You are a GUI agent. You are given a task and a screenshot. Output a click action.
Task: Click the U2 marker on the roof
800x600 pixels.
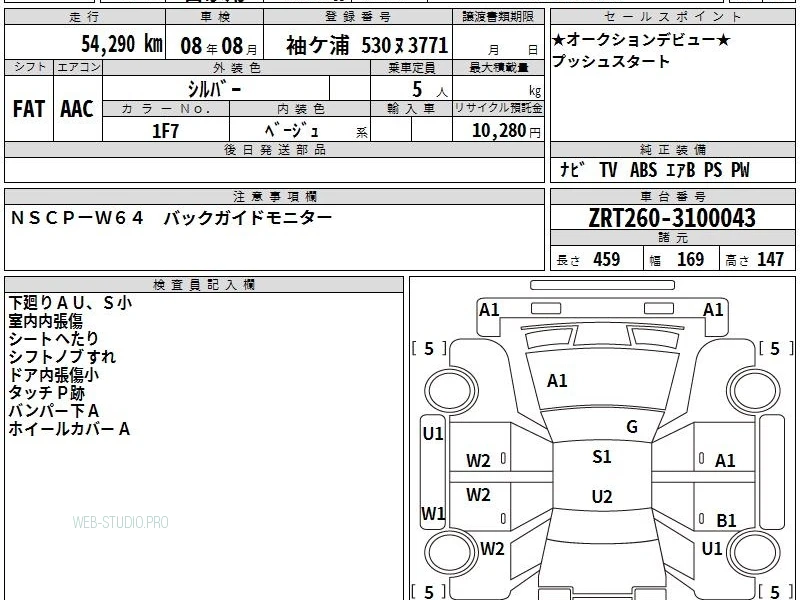coord(602,496)
